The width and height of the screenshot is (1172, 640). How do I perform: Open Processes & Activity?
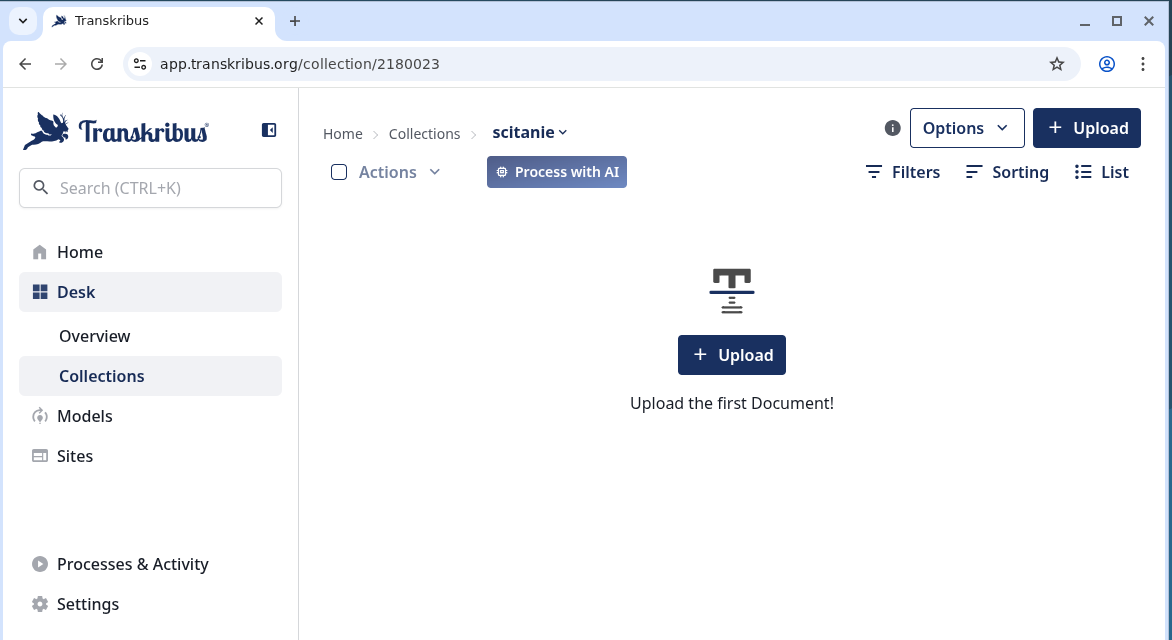(132, 564)
